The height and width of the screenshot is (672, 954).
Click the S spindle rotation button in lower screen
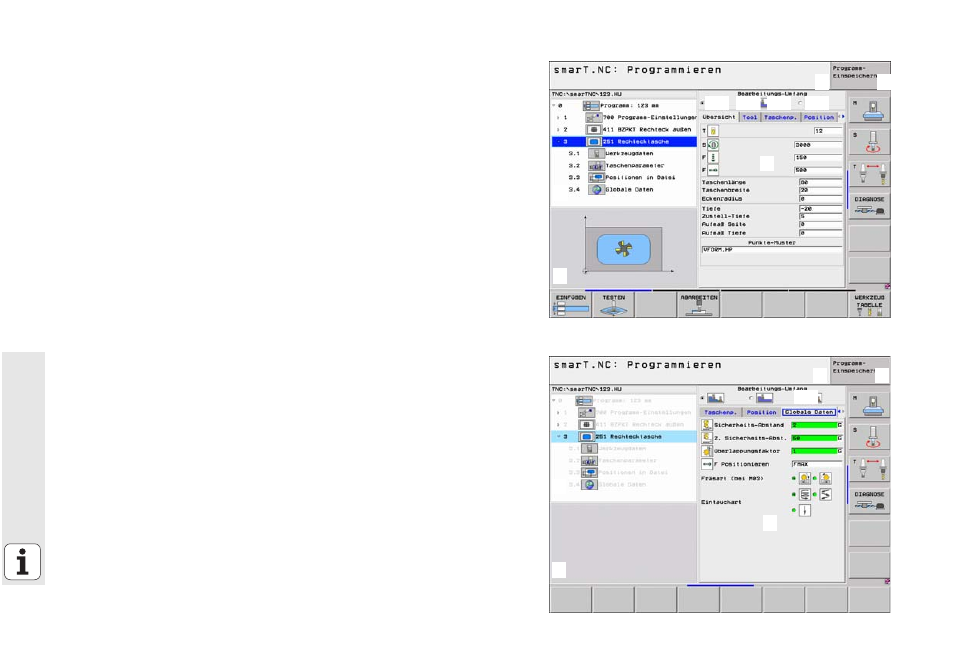tap(869, 437)
